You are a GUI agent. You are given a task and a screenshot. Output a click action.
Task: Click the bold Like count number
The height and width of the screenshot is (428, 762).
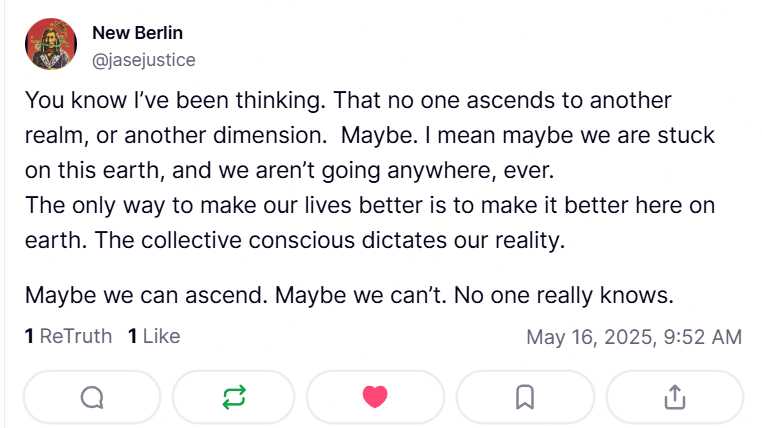tap(132, 336)
